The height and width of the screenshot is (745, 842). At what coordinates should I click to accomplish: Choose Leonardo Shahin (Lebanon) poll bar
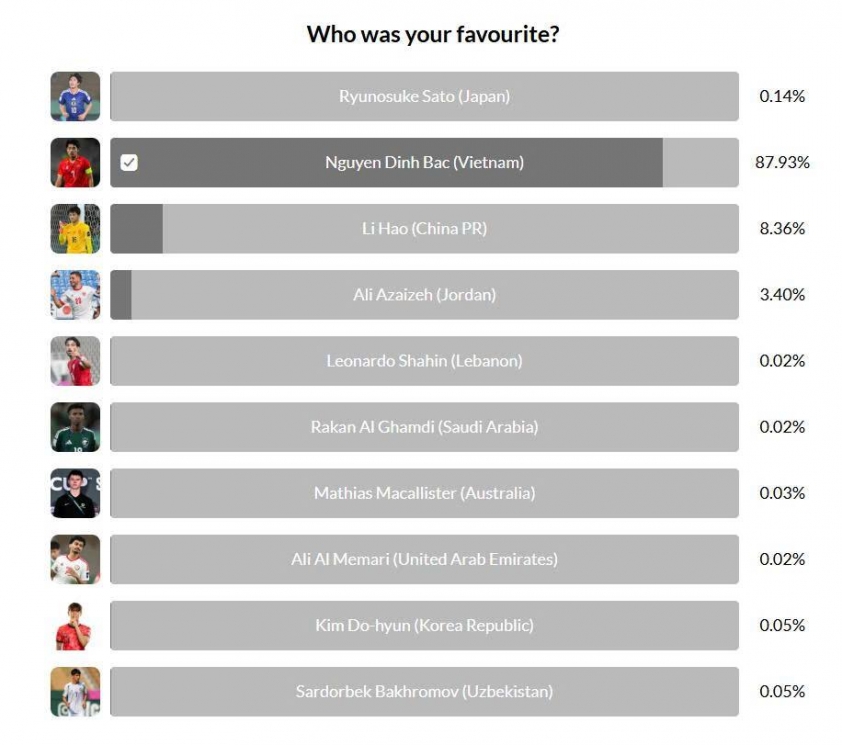[424, 361]
